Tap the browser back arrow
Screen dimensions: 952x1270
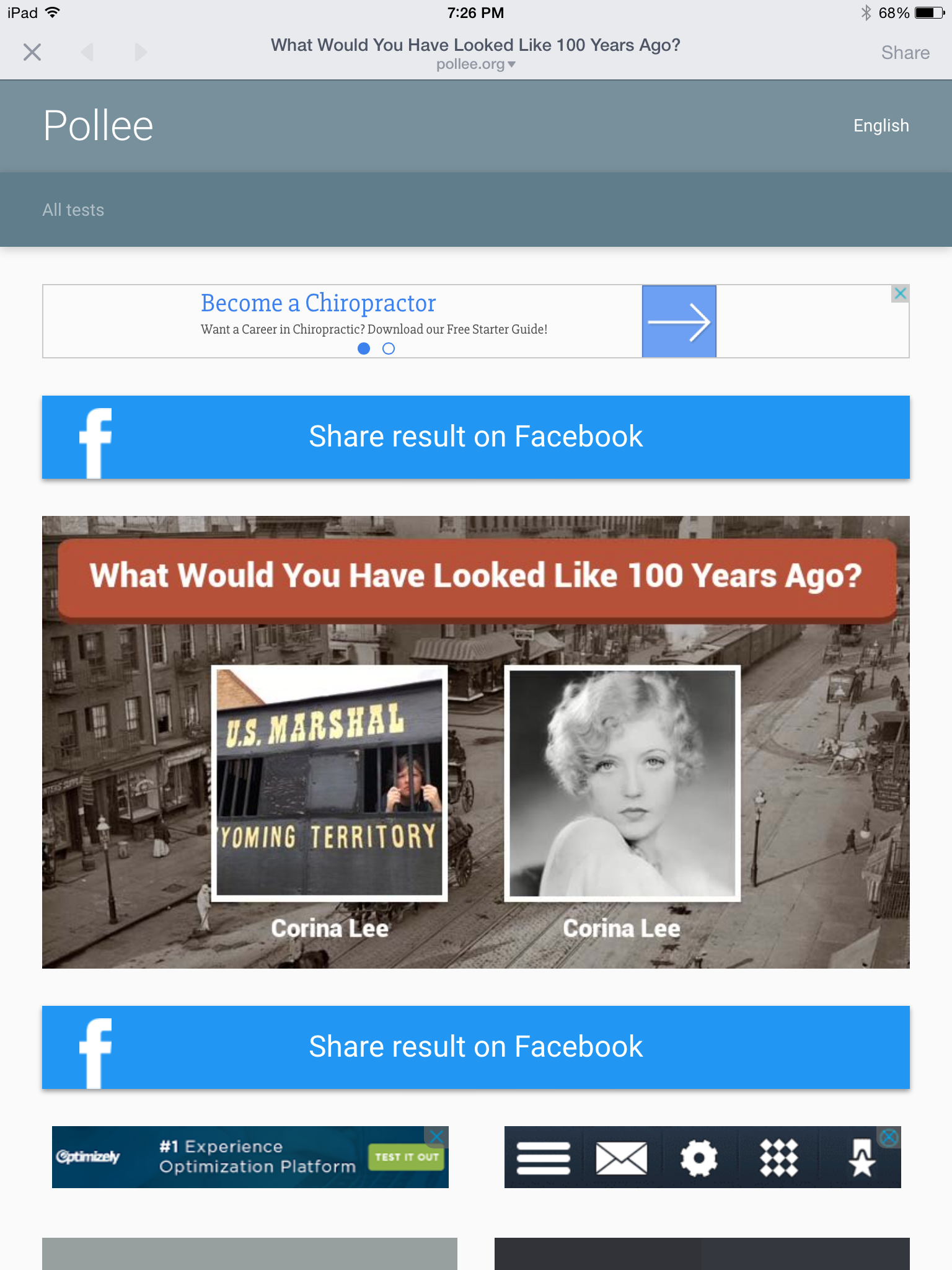[87, 53]
